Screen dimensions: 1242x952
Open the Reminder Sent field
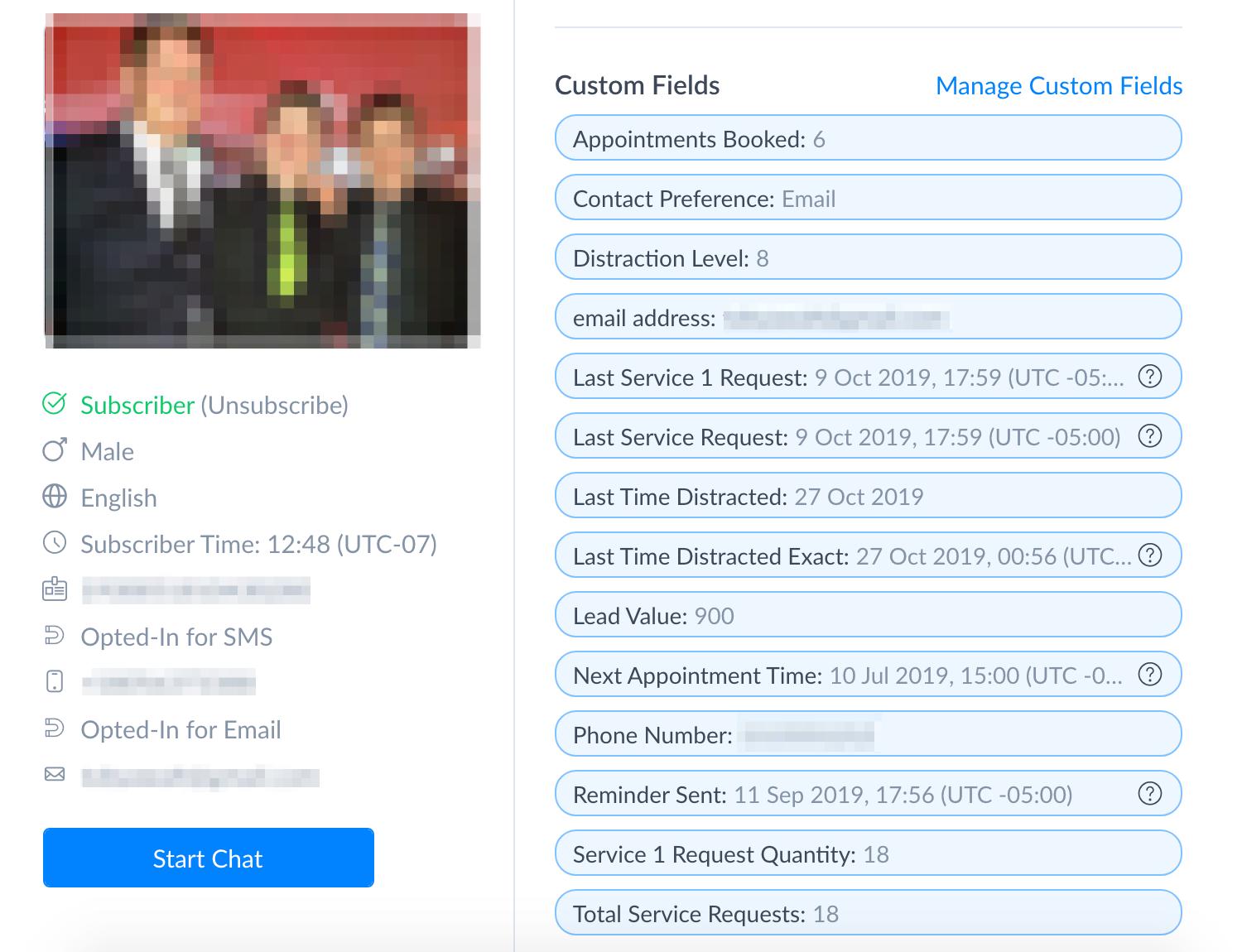point(869,794)
